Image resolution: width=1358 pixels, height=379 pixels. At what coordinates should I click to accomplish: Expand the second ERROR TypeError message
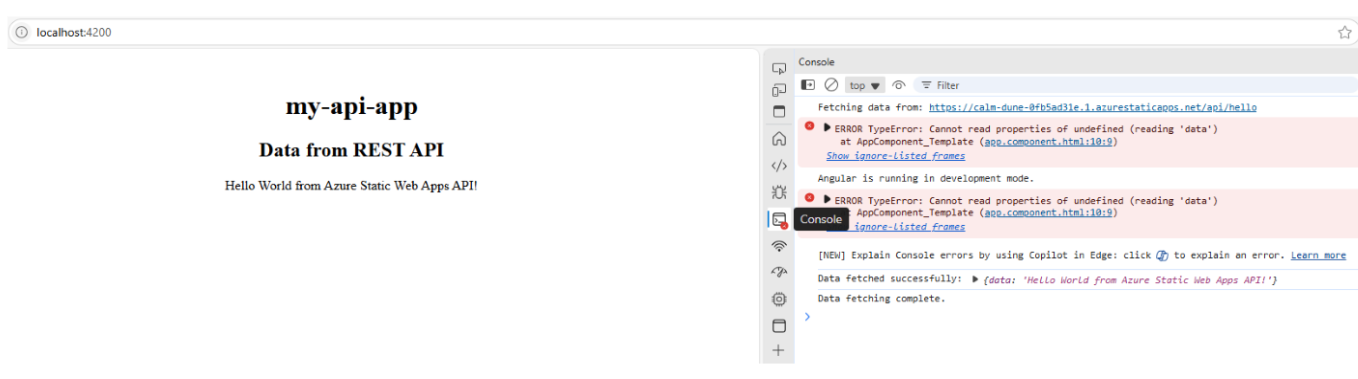(827, 200)
